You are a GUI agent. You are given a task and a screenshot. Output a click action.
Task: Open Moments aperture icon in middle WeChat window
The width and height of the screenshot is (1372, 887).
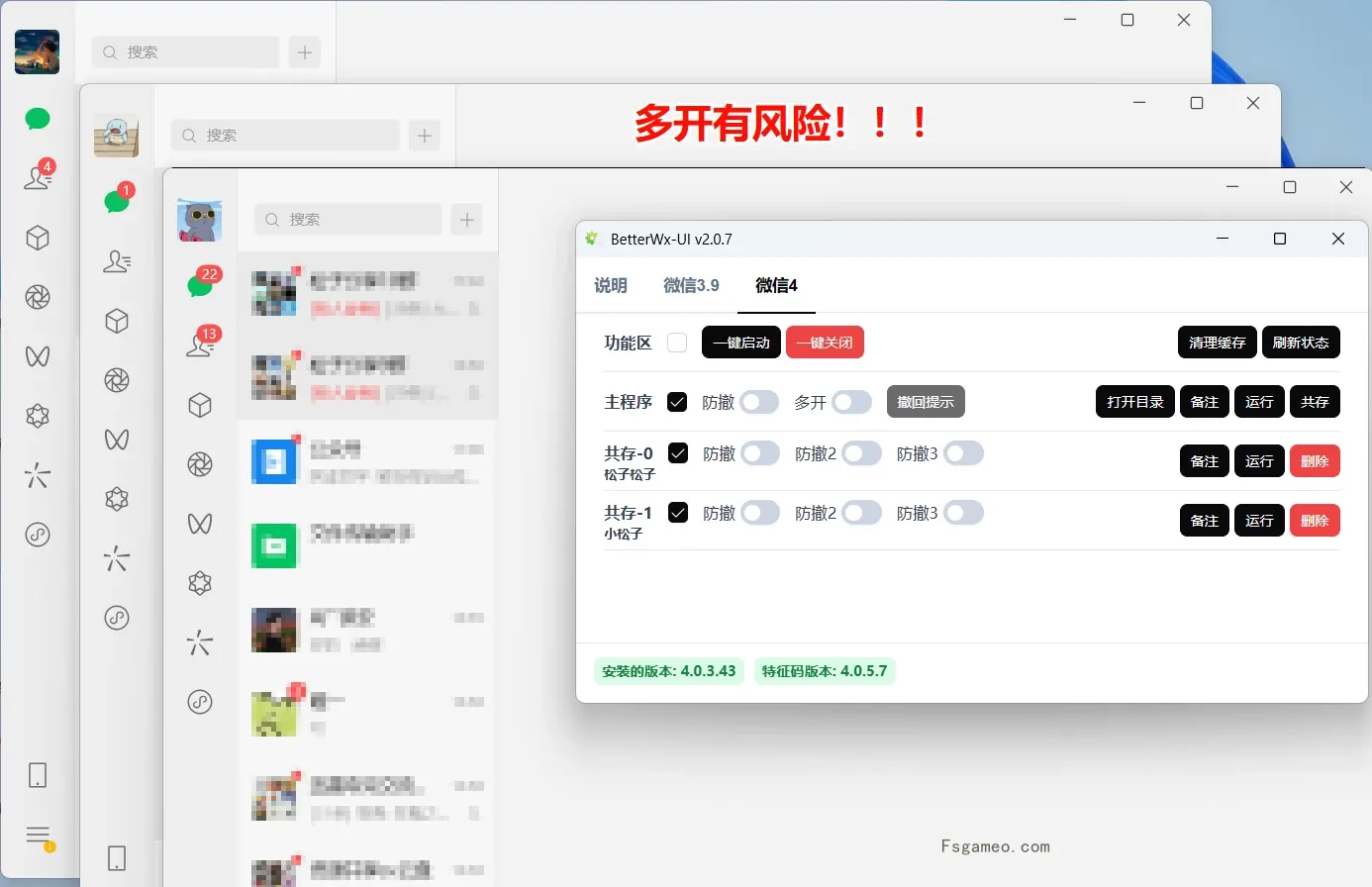[x=117, y=380]
